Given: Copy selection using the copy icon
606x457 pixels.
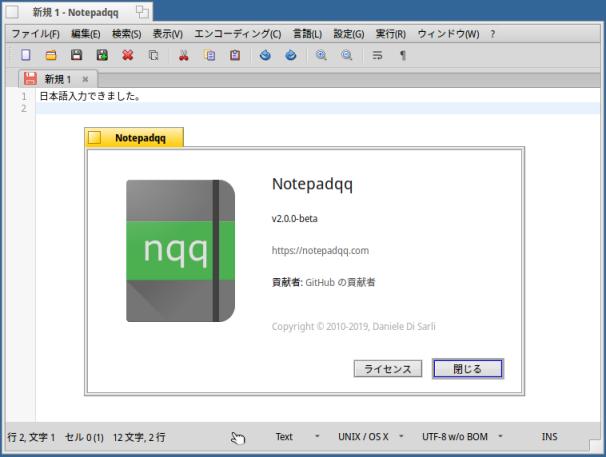Looking at the screenshot, I should pyautogui.click(x=209, y=55).
